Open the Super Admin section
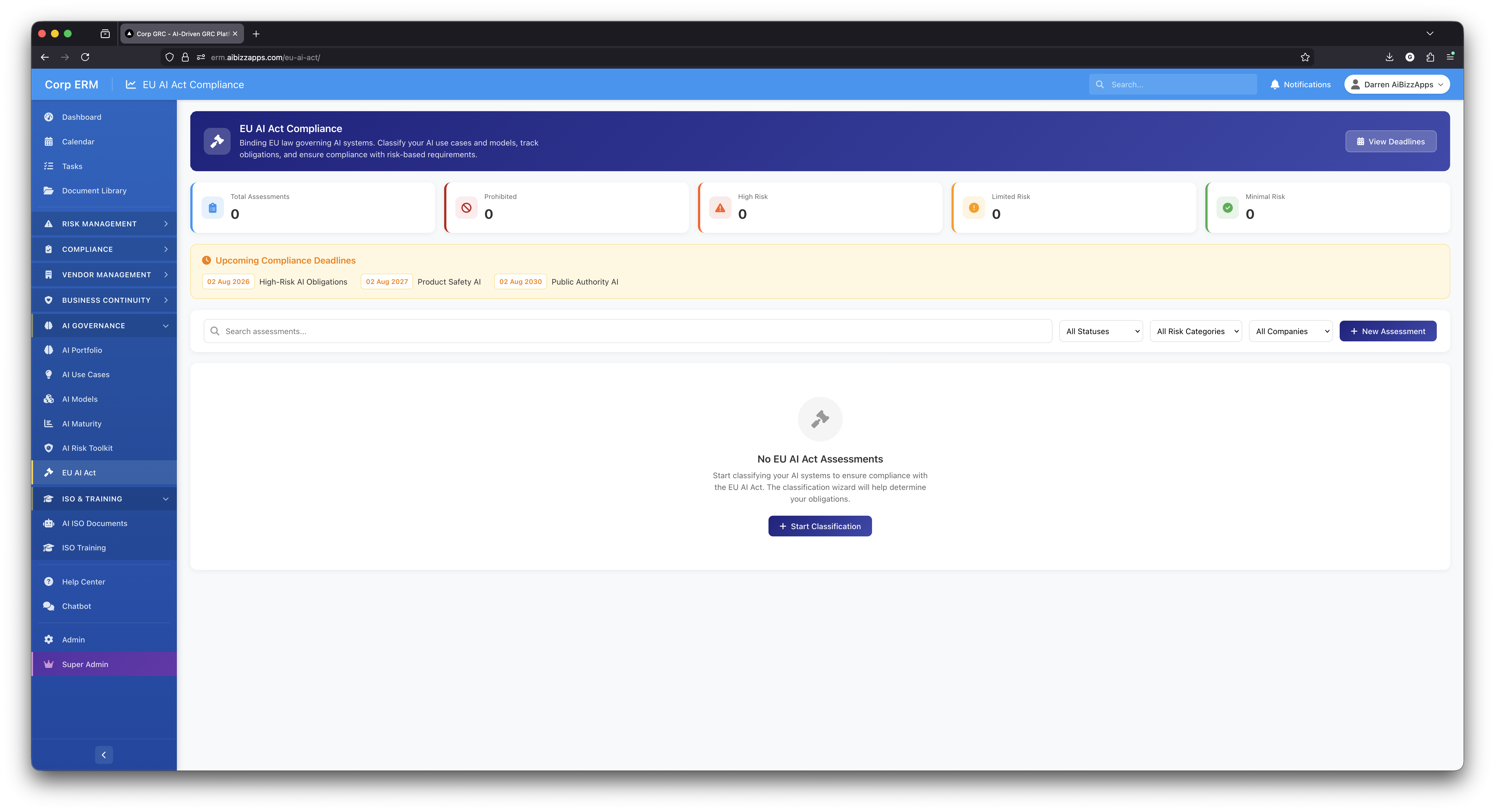The image size is (1495, 812). pos(85,664)
